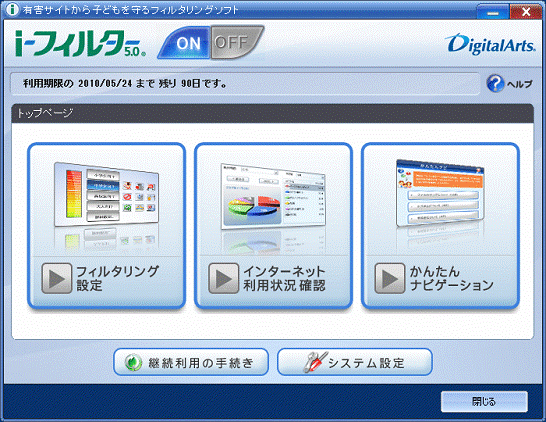Click the 閉じる button
Screen dimensions: 546x422
[x=484, y=401]
